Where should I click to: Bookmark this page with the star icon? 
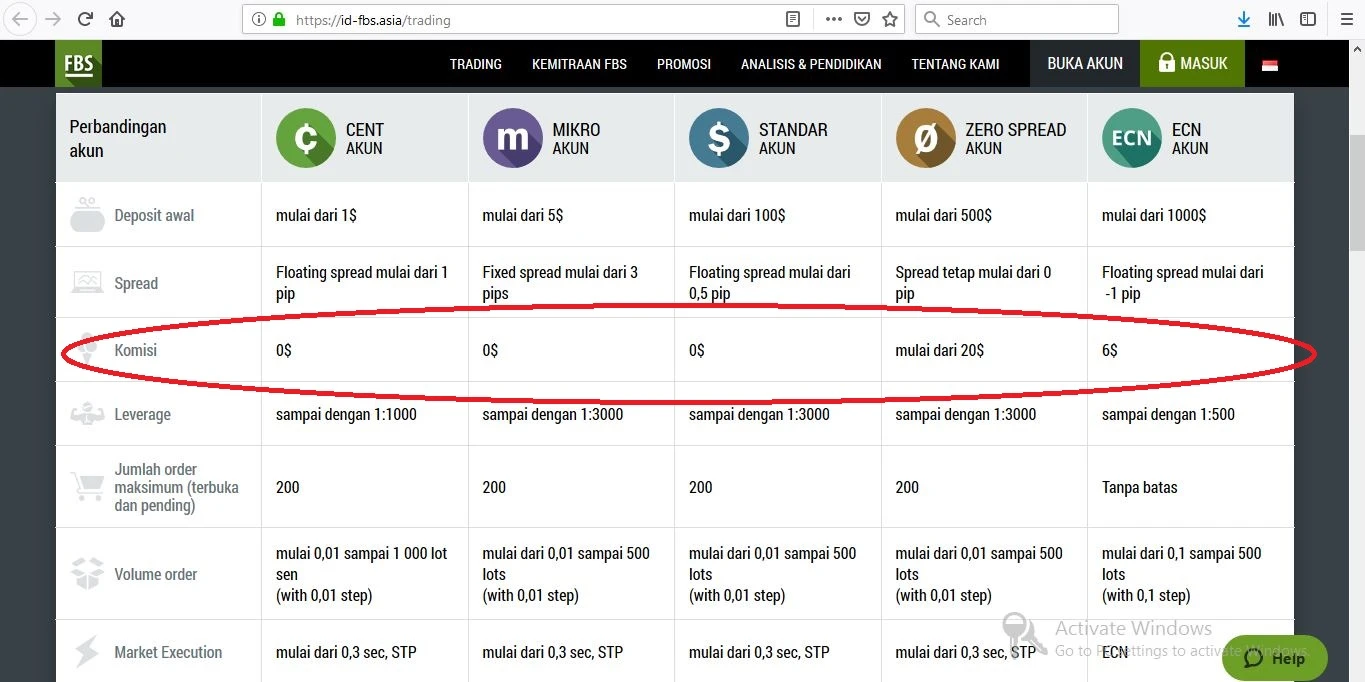(890, 19)
